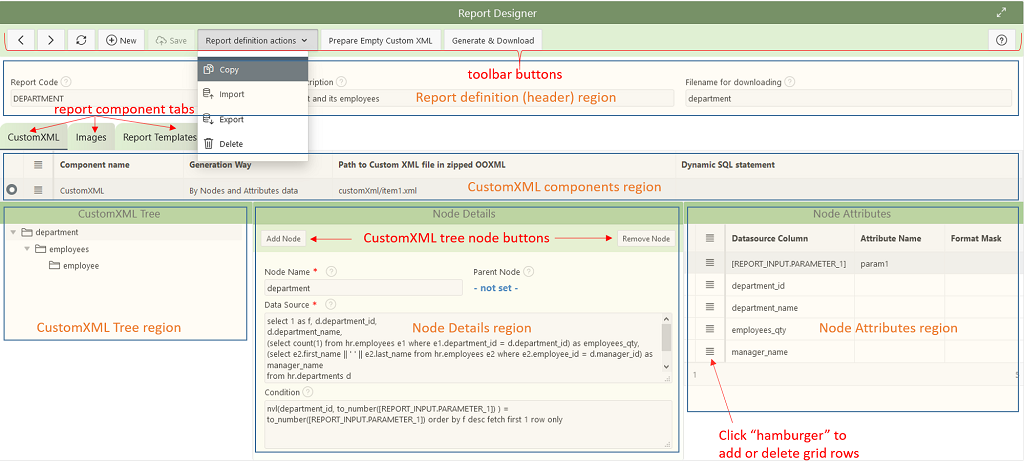Open hamburger for manager_name row

click(x=711, y=351)
